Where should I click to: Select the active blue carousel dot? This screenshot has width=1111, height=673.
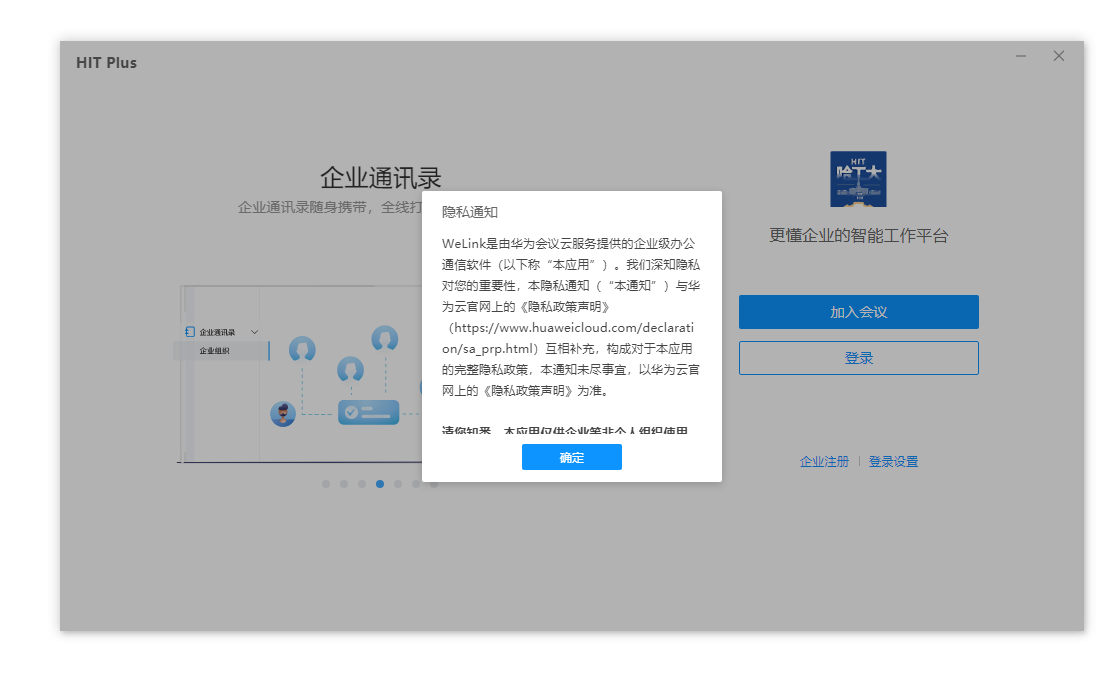[x=380, y=484]
